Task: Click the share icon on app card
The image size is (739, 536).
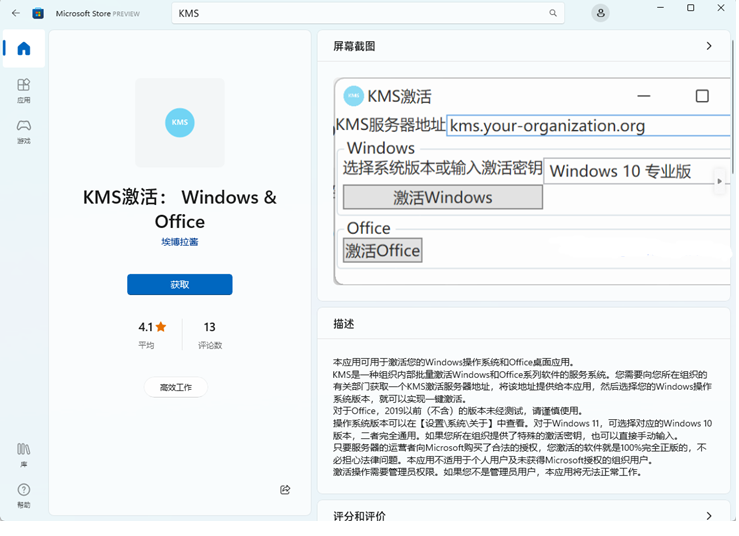Action: tap(285, 490)
